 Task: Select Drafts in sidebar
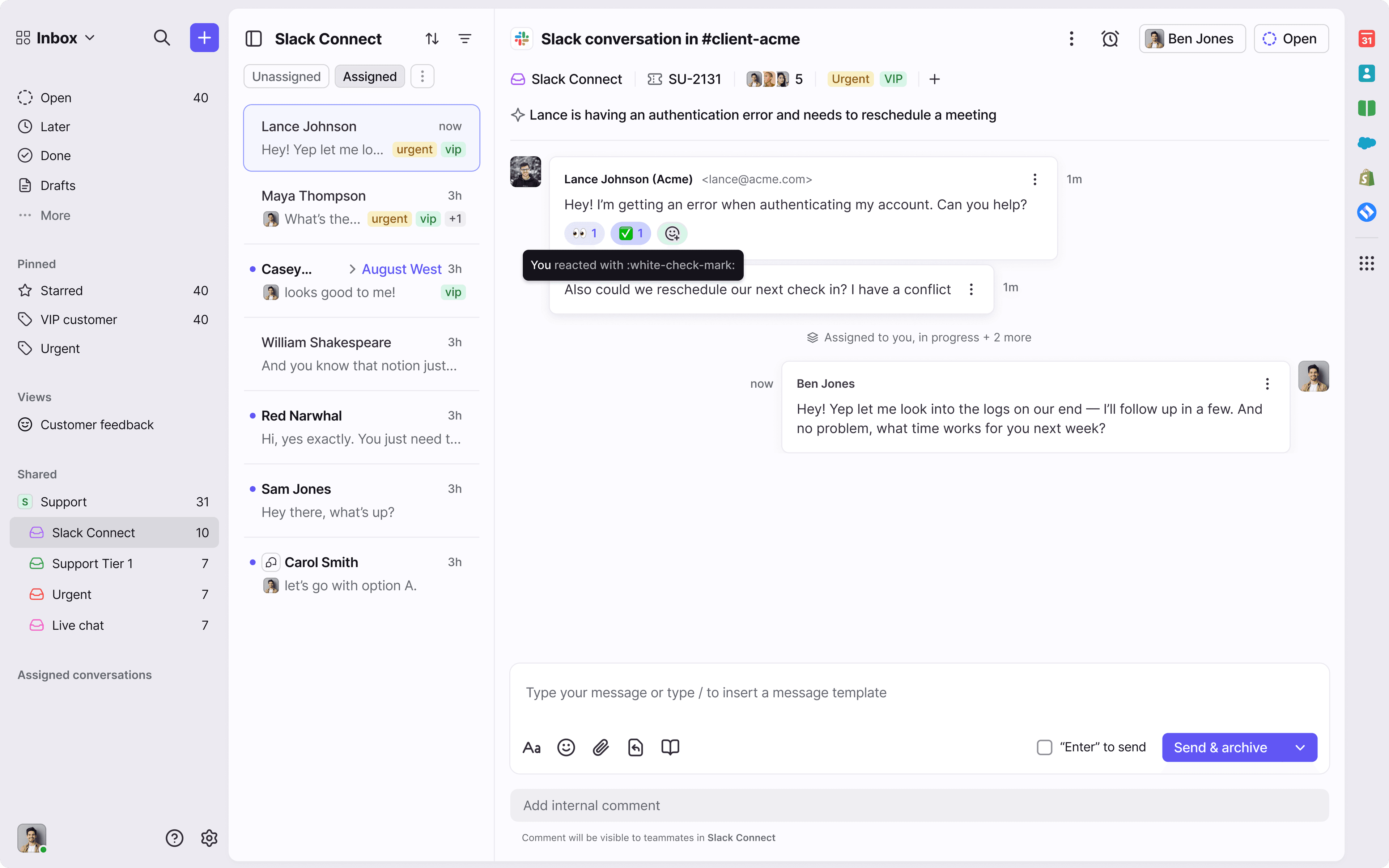click(x=114, y=186)
